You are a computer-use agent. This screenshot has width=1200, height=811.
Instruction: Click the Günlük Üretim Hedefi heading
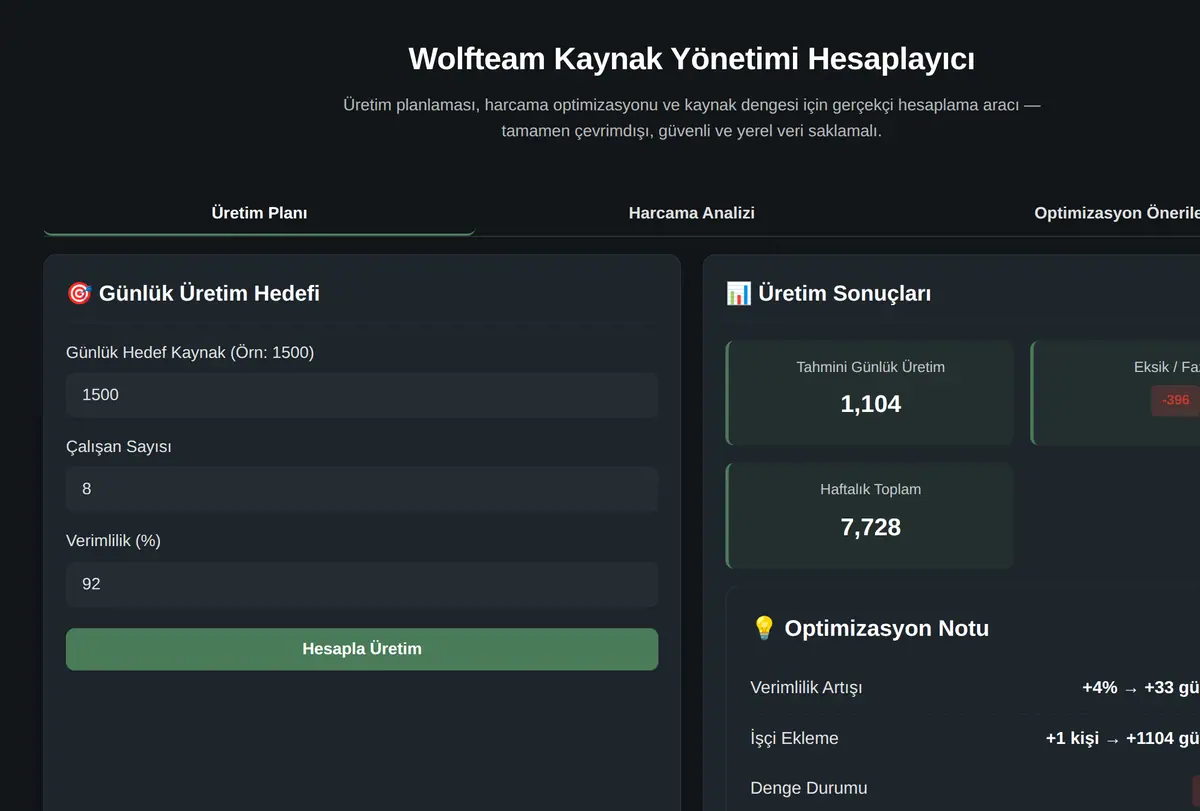209,293
